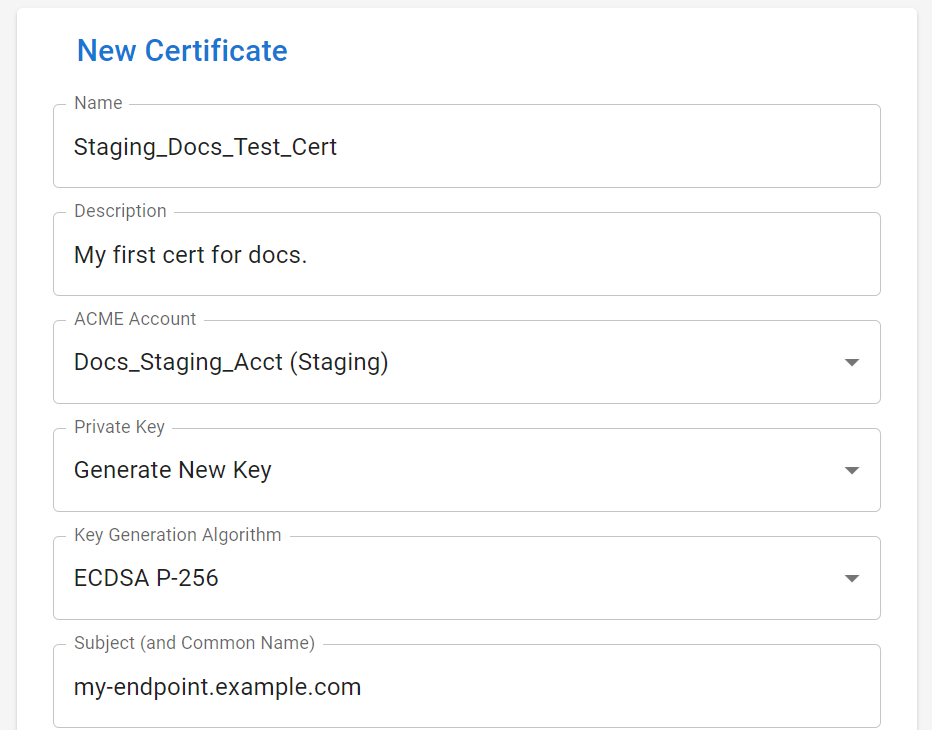The image size is (932, 730).
Task: Focus the ACME Account combo box
Action: pyautogui.click(x=467, y=362)
